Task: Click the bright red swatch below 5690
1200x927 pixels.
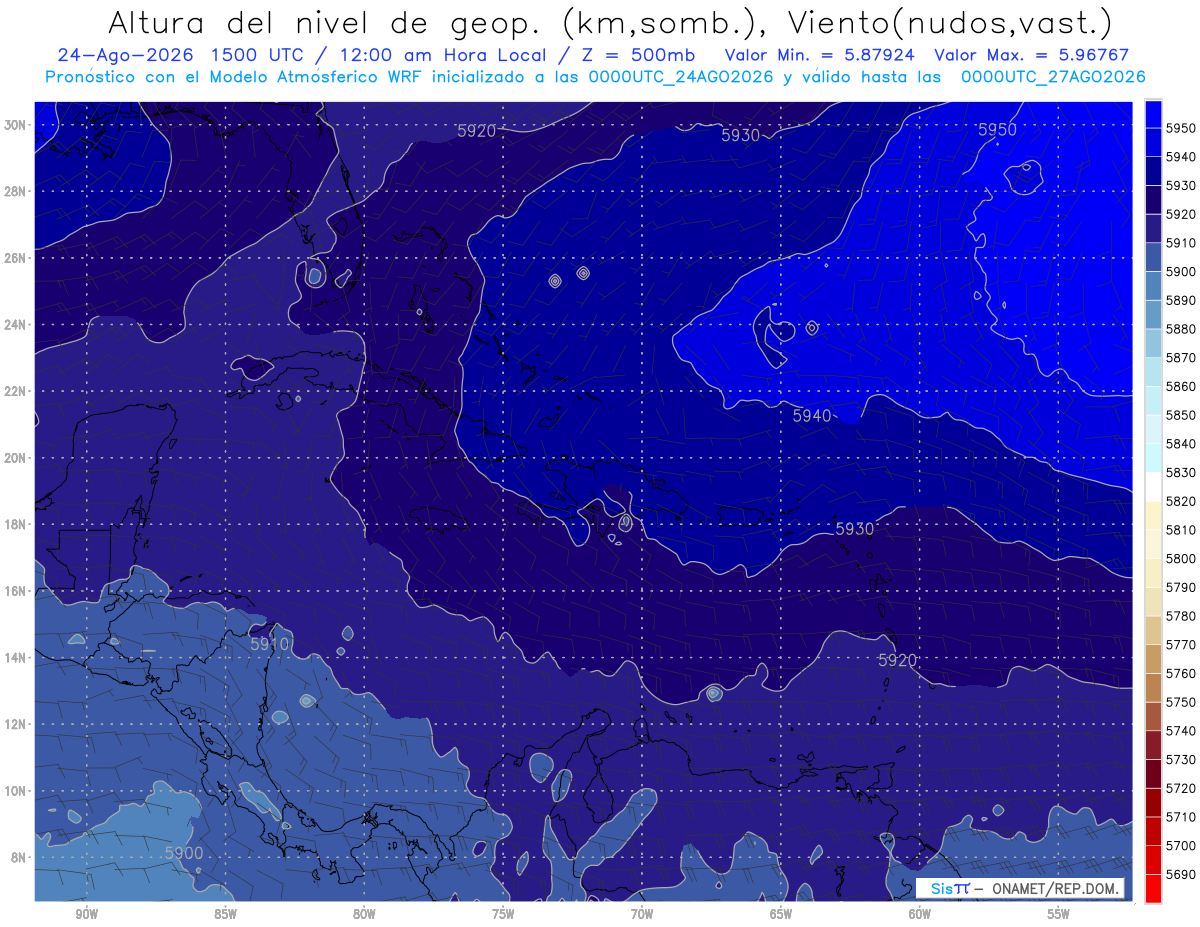Action: [x=1153, y=888]
